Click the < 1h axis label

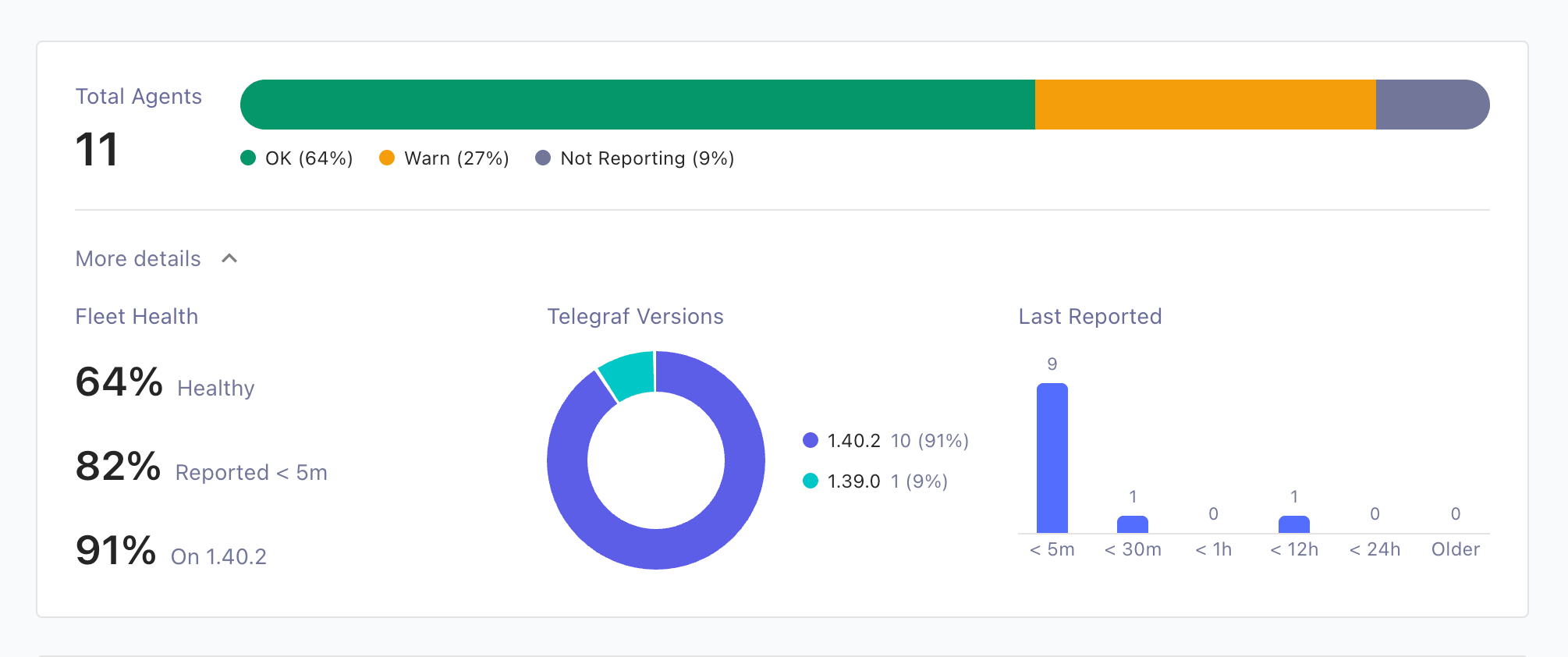point(1213,549)
